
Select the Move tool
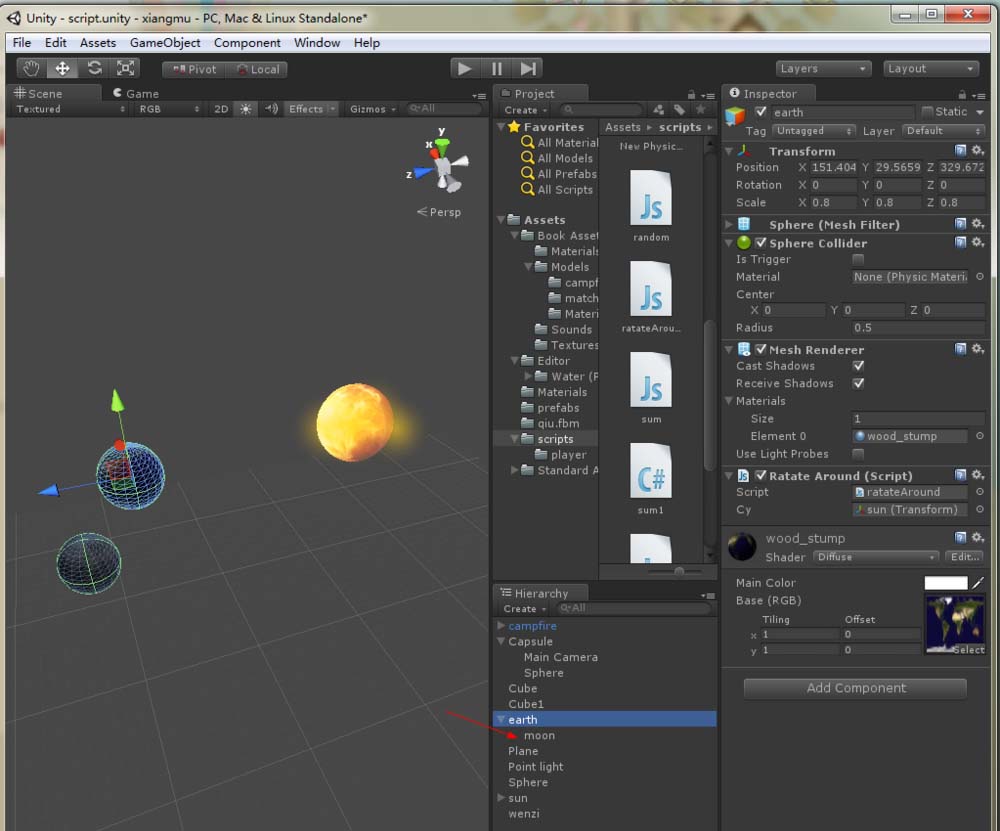click(62, 68)
